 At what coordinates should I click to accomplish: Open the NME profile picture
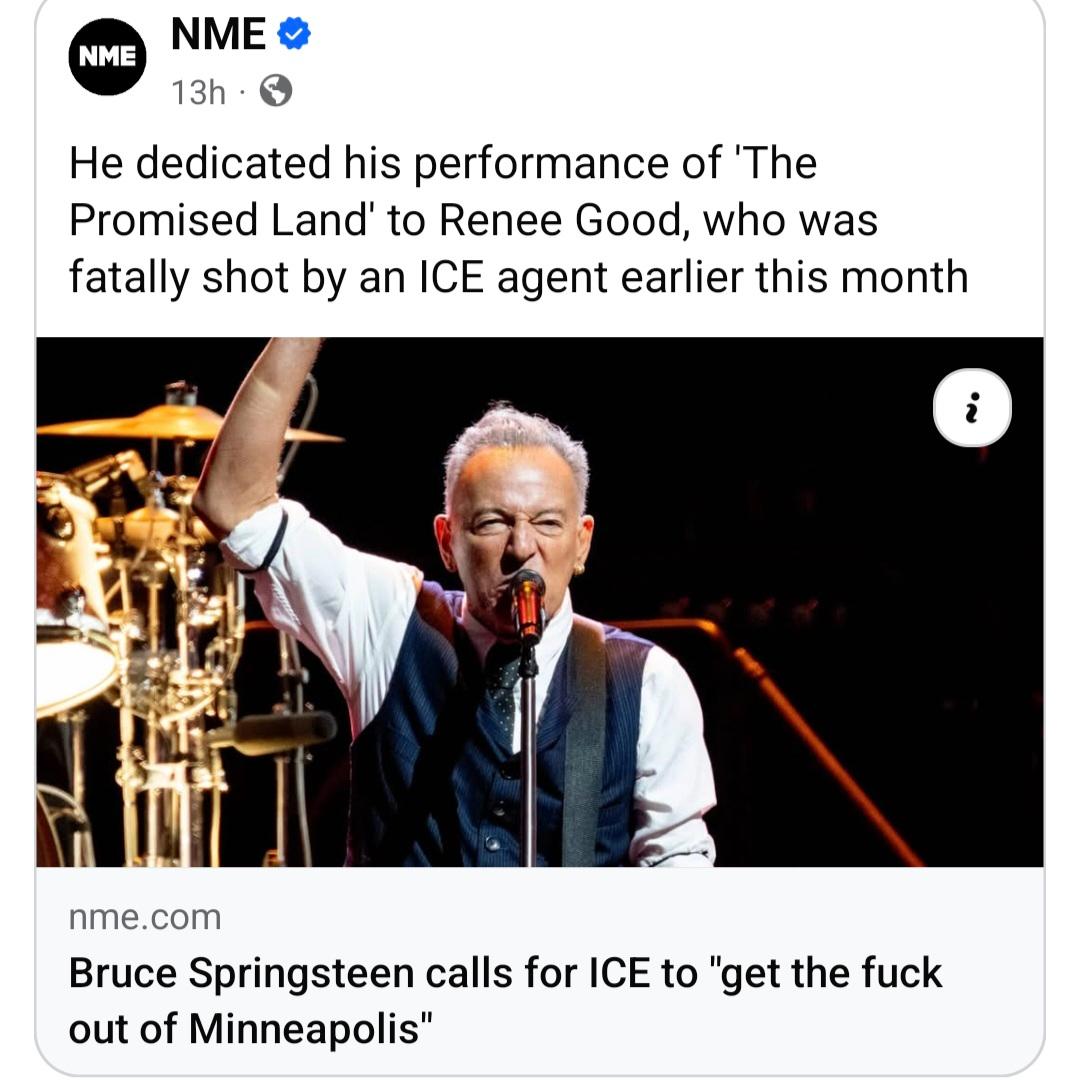107,57
